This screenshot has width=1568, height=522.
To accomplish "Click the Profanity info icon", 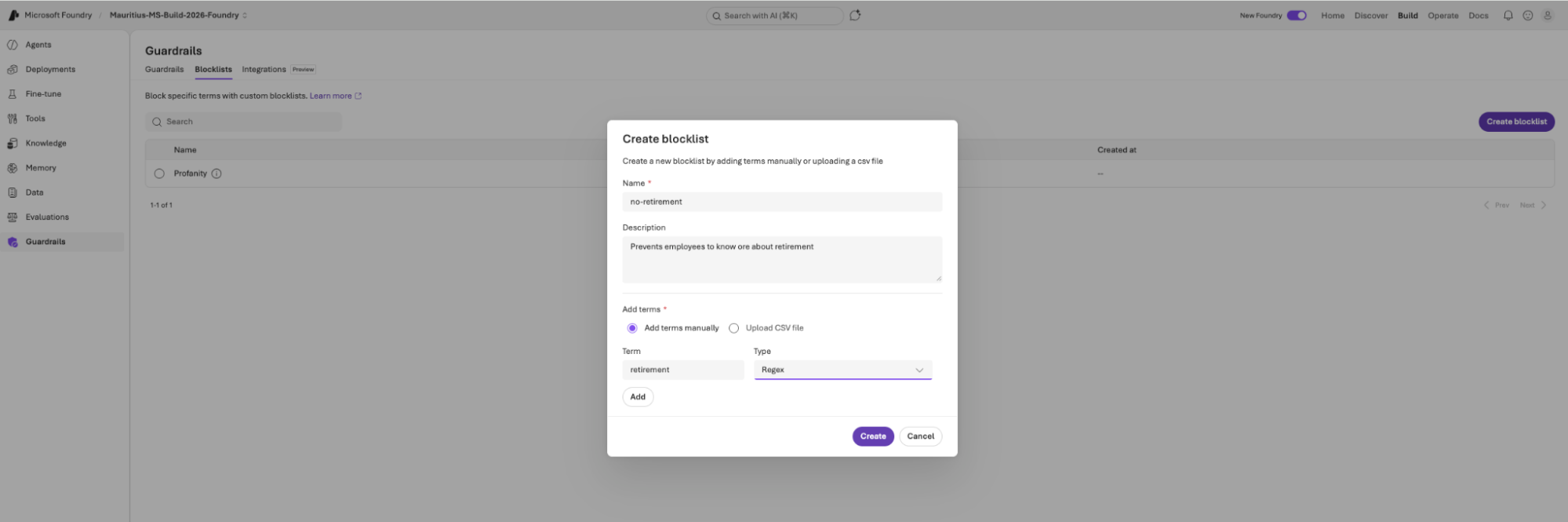I will 216,173.
